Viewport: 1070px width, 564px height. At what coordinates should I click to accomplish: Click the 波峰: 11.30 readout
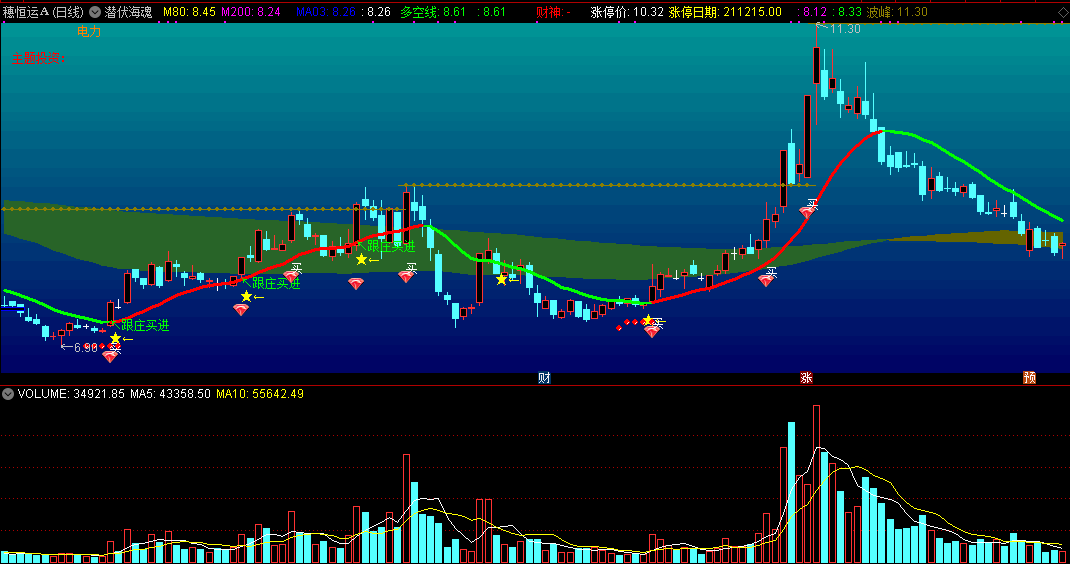[x=897, y=12]
